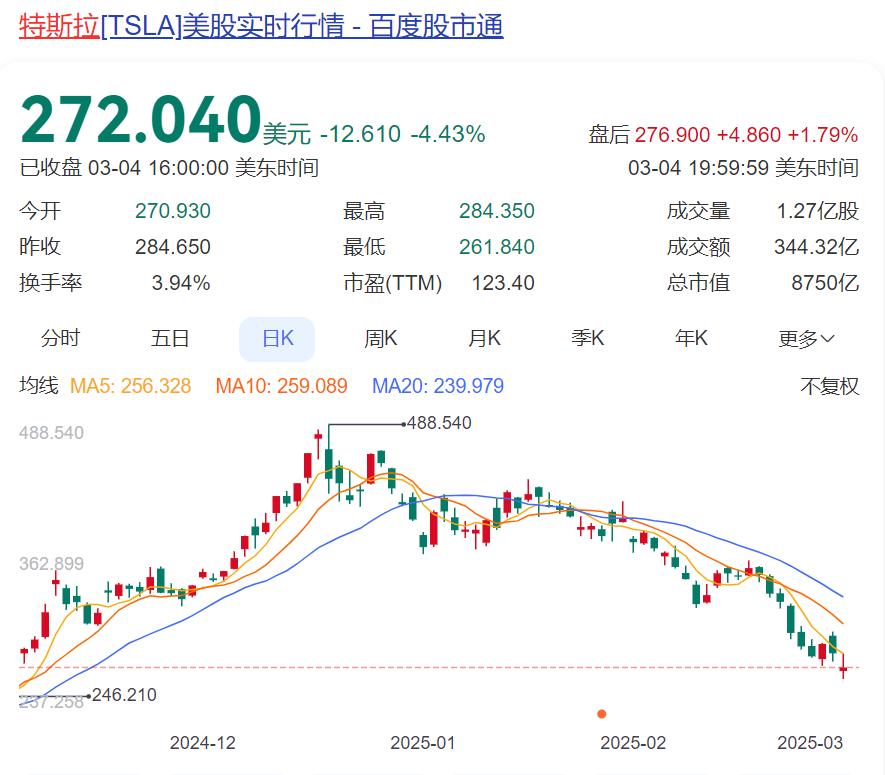
Task: Select the 年K yearly view
Action: point(691,338)
